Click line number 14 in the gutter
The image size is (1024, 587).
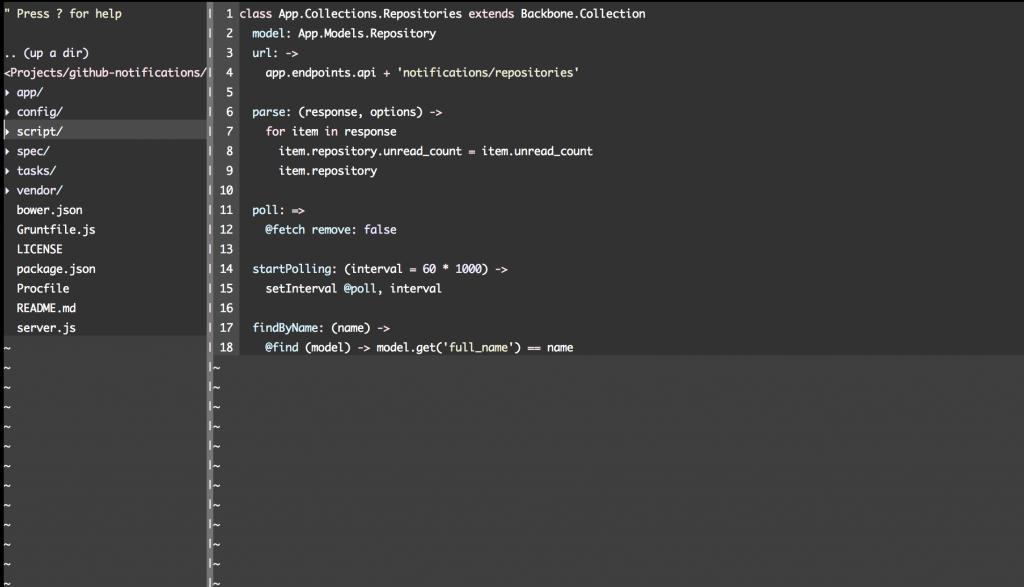coord(226,268)
